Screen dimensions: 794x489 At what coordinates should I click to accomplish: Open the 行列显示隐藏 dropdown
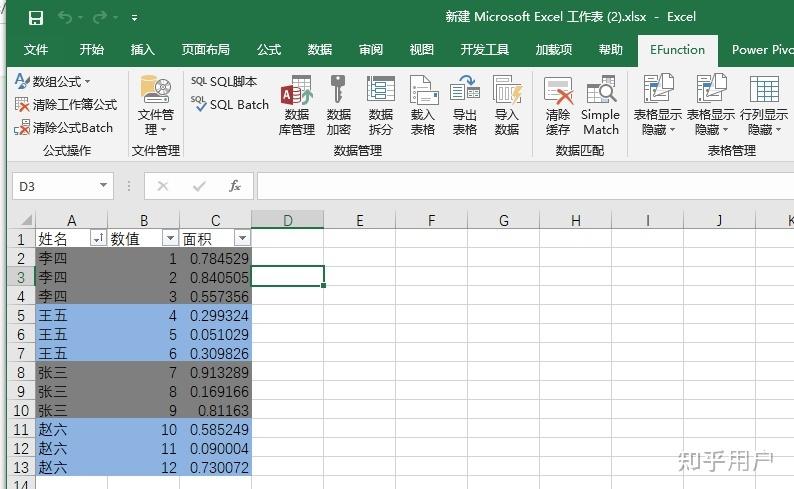(x=764, y=106)
